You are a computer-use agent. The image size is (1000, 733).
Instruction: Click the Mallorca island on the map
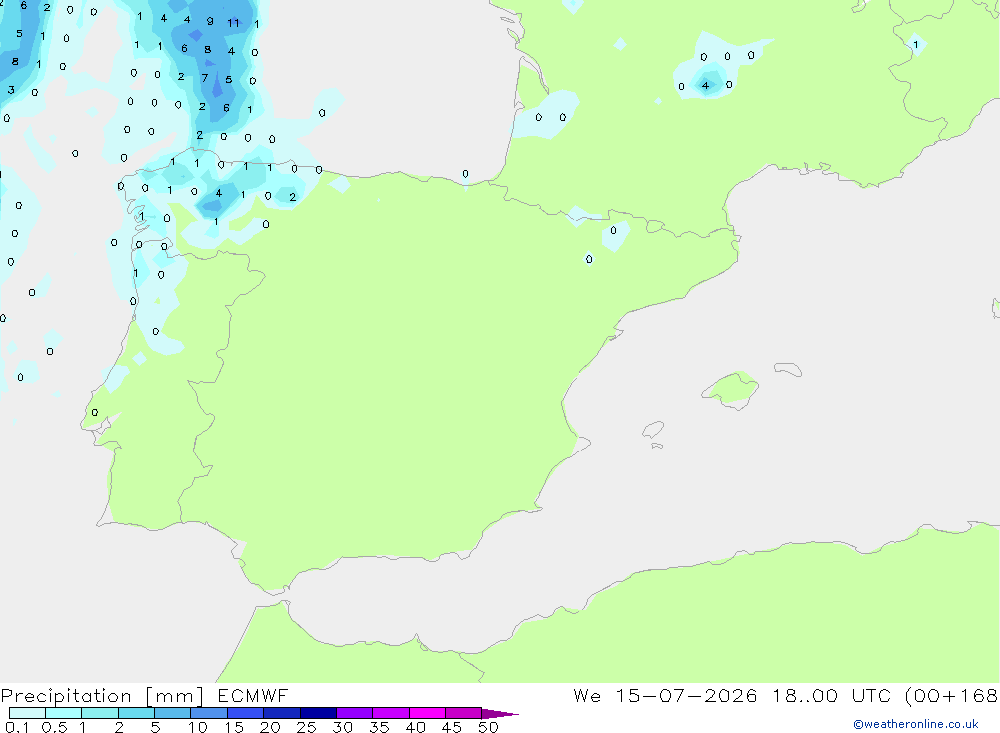[731, 389]
